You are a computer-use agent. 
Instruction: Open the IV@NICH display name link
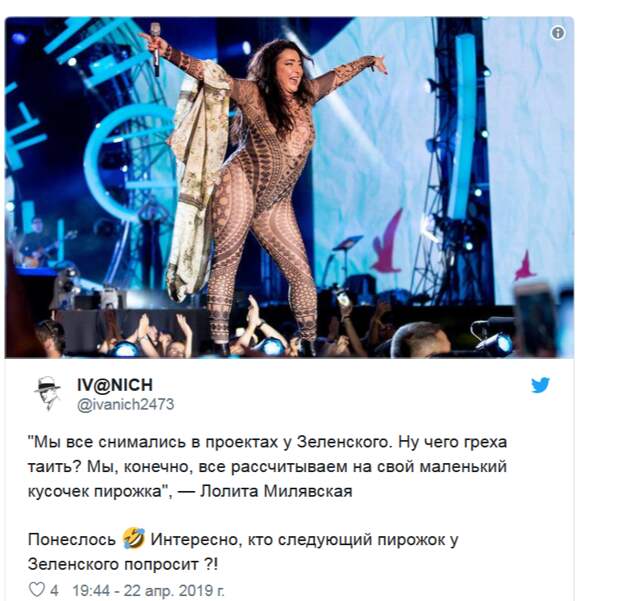pyautogui.click(x=115, y=385)
